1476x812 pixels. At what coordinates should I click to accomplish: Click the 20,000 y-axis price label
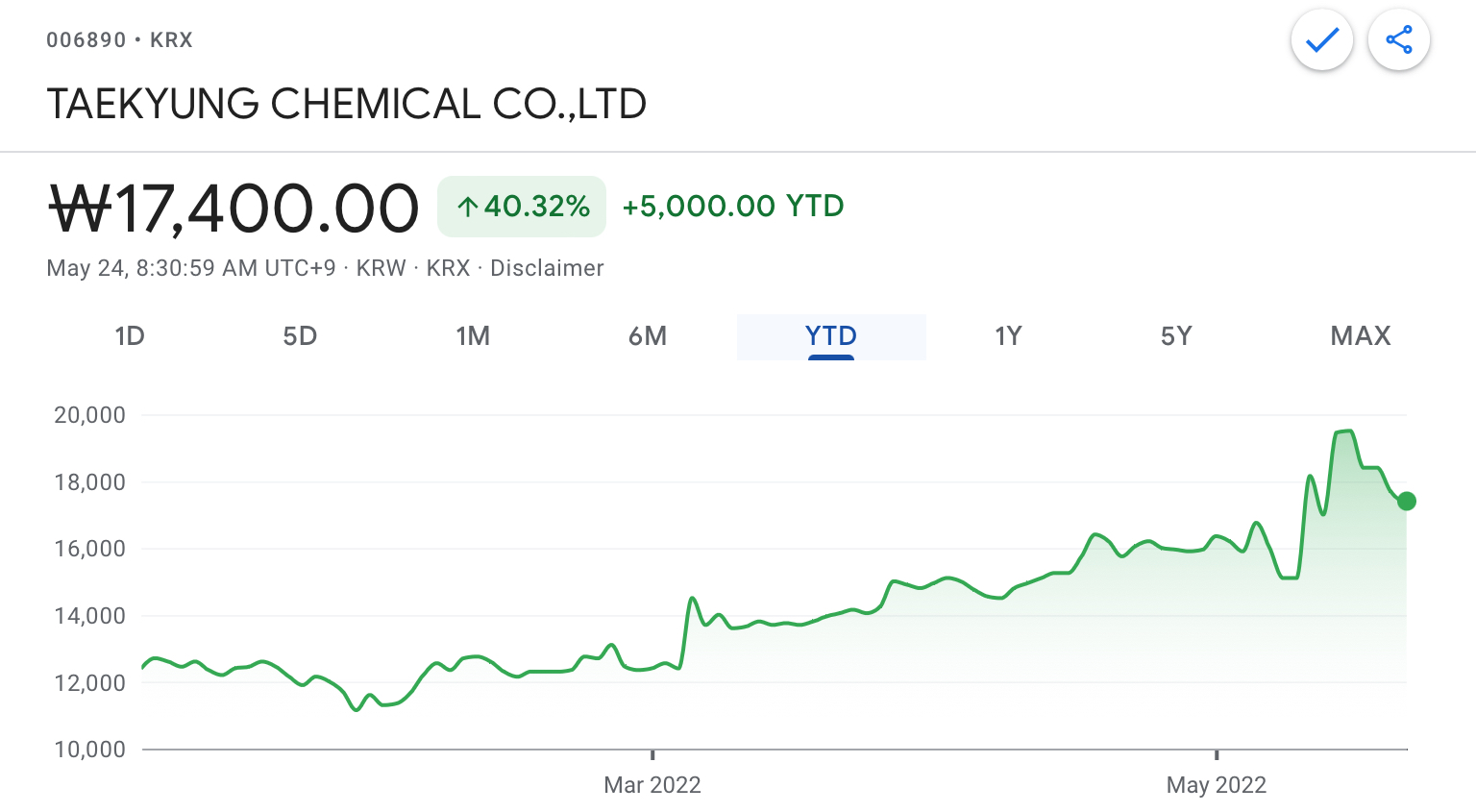point(89,415)
